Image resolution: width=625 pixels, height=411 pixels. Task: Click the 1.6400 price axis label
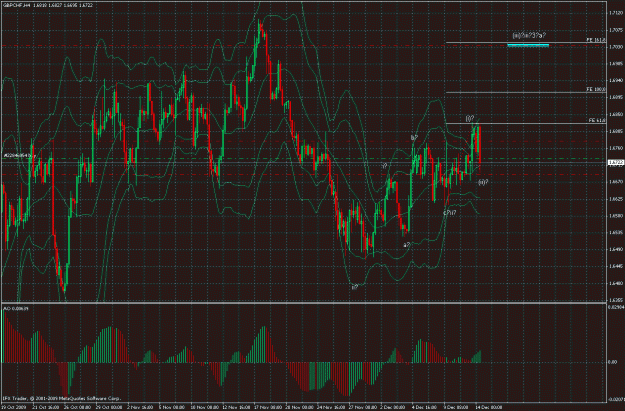pos(616,283)
